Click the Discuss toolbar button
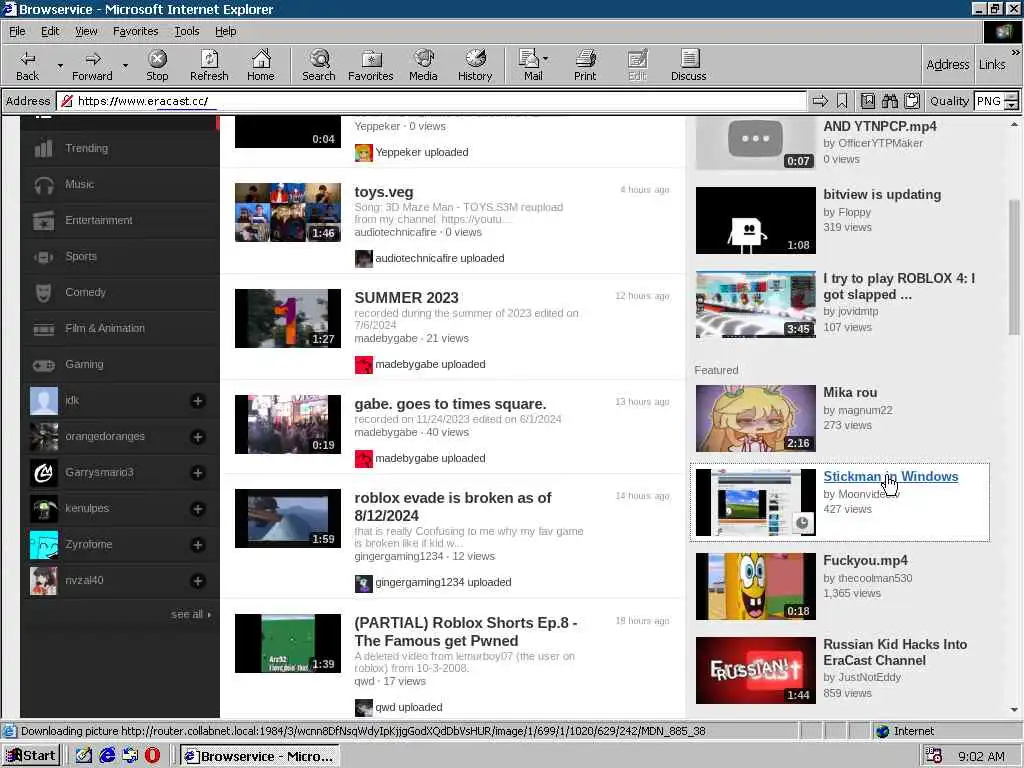This screenshot has height=768, width=1024. pyautogui.click(x=688, y=65)
